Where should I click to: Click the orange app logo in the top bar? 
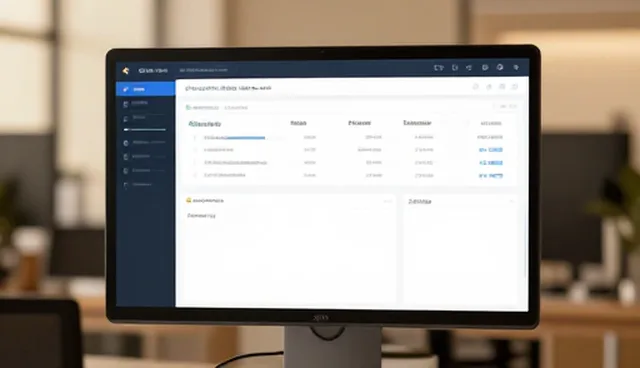(126, 71)
